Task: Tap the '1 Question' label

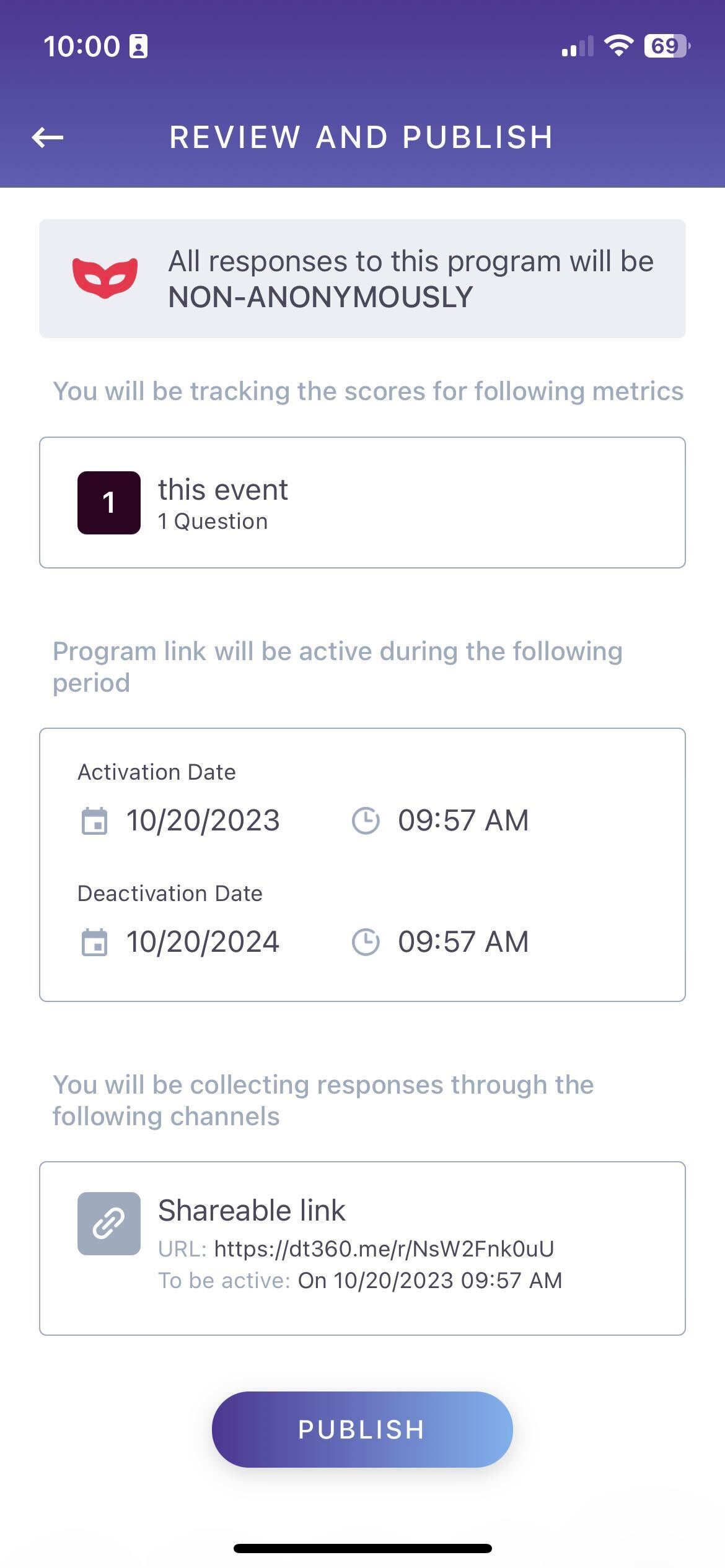Action: tap(213, 522)
